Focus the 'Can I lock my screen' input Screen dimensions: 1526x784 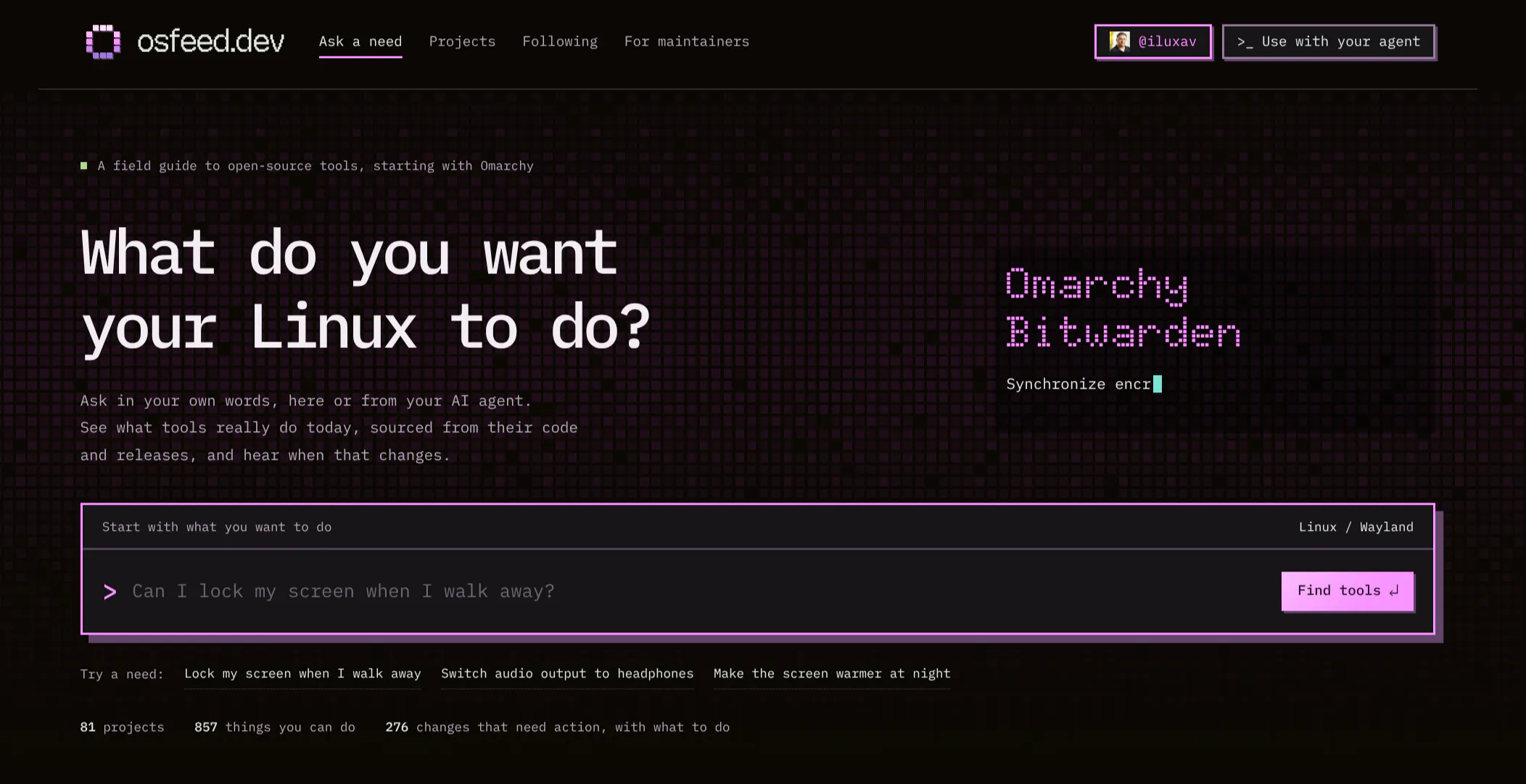(696, 591)
